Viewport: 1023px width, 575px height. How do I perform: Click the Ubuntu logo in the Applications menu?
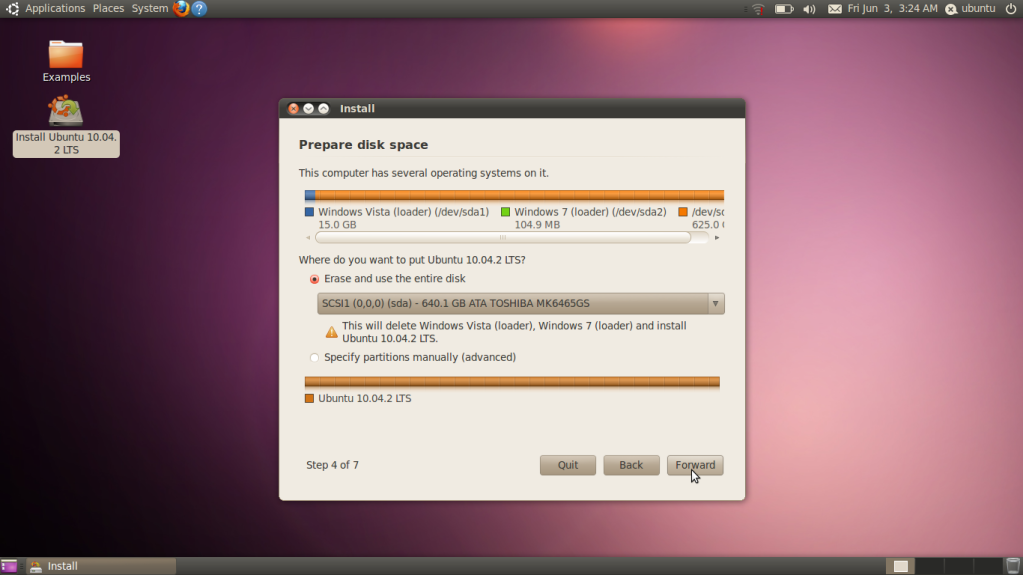12,8
